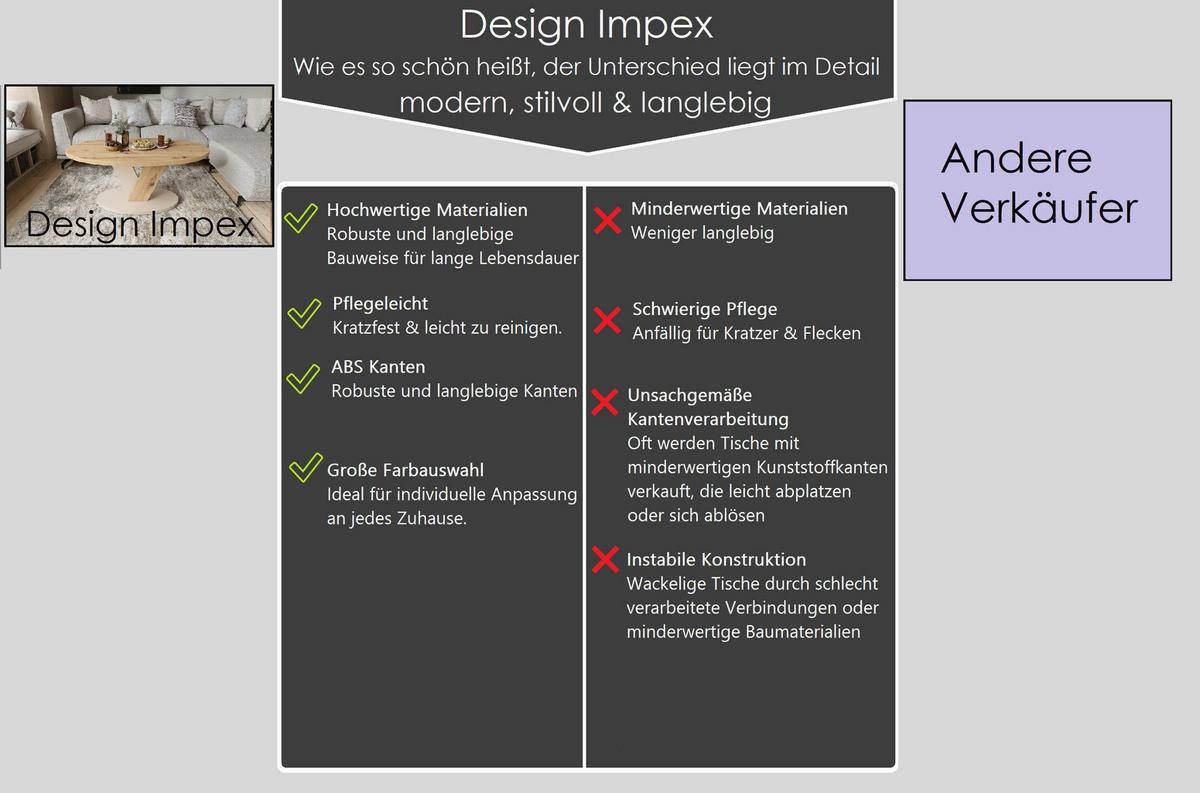Click the red X next to Schwierige Pflege

tap(607, 320)
